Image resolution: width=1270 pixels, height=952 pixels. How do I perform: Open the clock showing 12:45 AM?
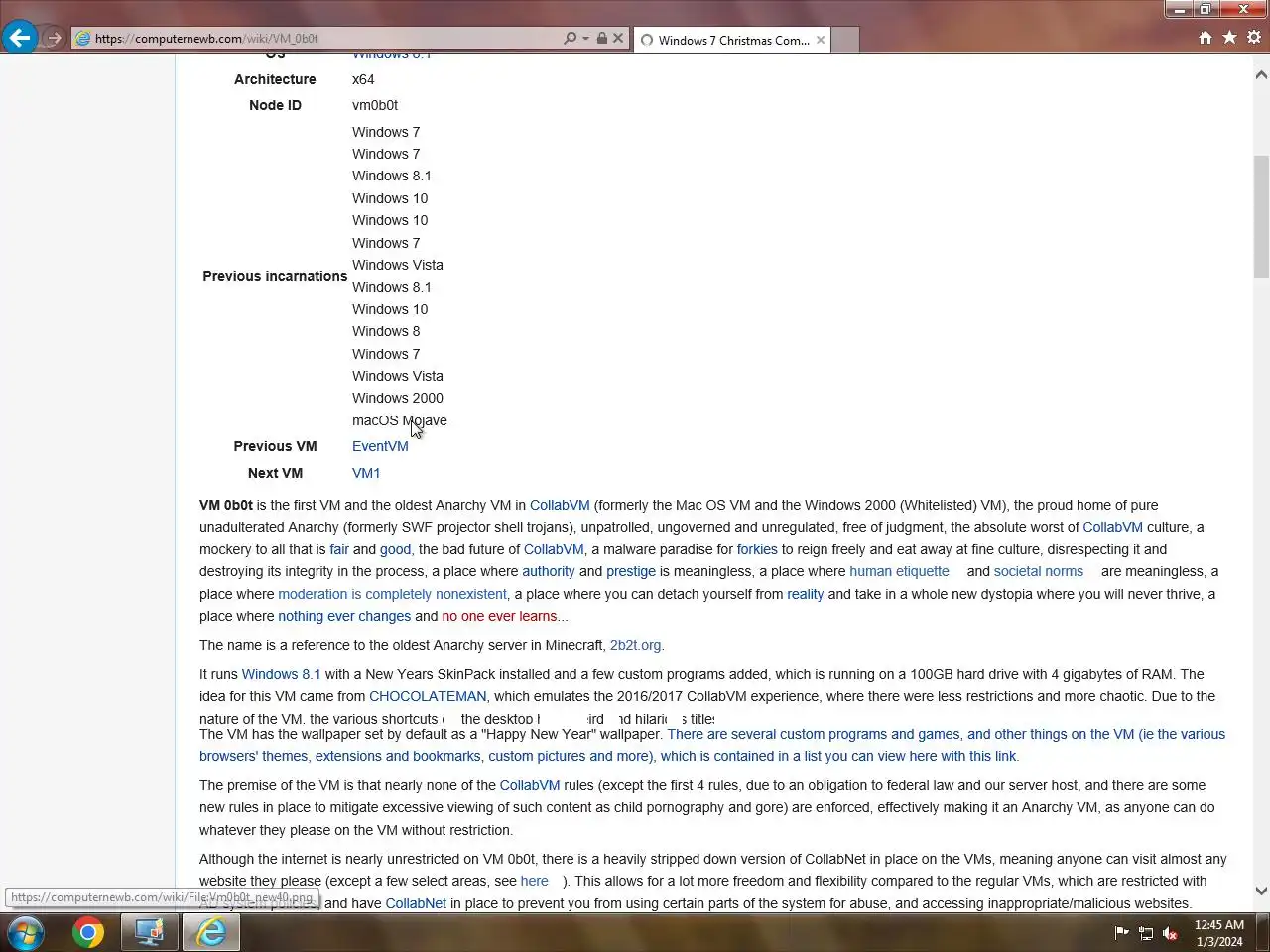coord(1219,933)
